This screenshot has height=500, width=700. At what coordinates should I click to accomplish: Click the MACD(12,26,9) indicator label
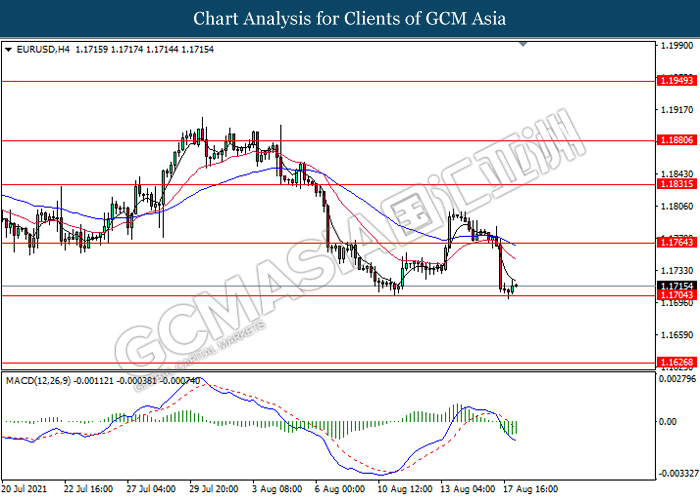tap(38, 381)
